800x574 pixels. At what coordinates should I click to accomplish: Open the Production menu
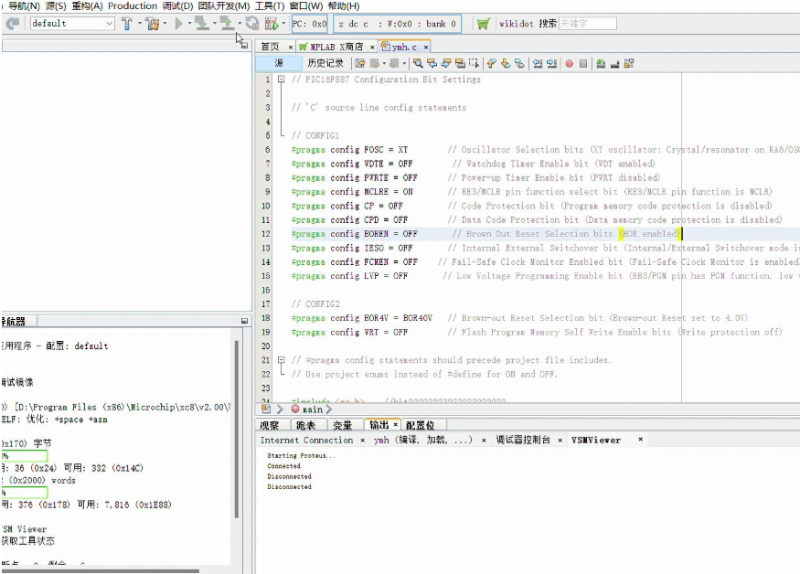click(132, 6)
